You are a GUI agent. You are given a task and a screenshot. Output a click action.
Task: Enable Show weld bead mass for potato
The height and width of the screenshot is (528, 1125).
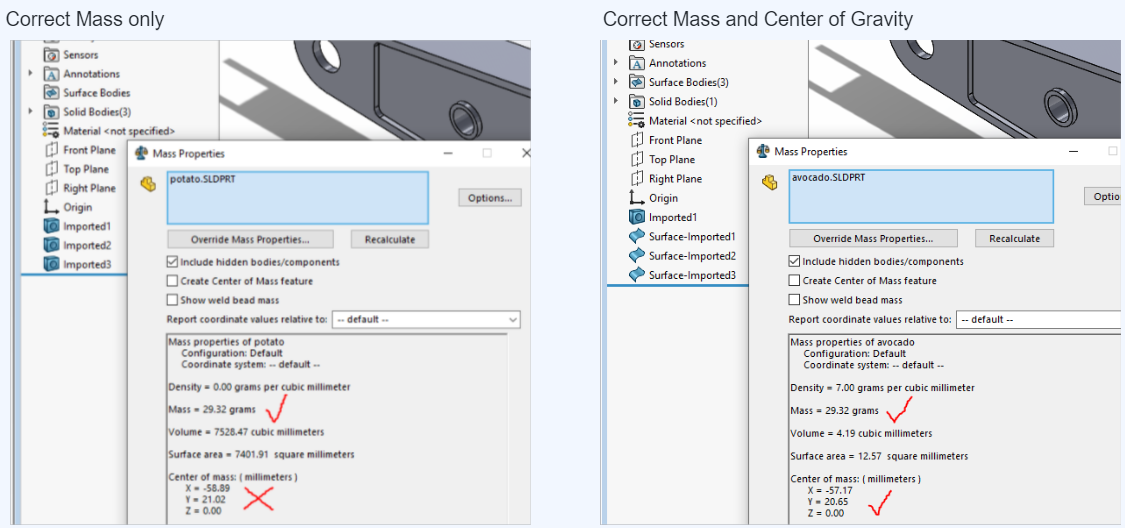172,300
